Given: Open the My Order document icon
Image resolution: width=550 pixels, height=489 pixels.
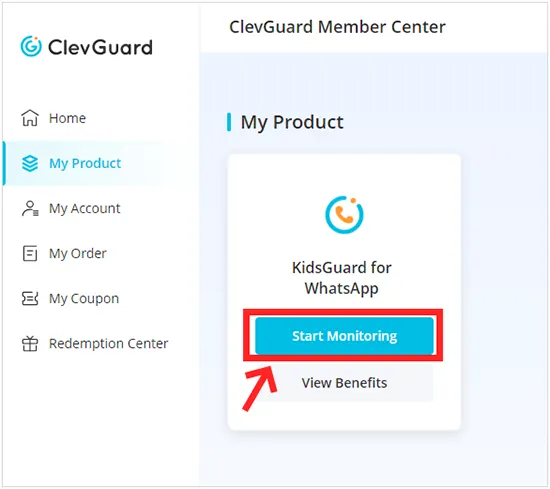Looking at the screenshot, I should click(x=30, y=253).
